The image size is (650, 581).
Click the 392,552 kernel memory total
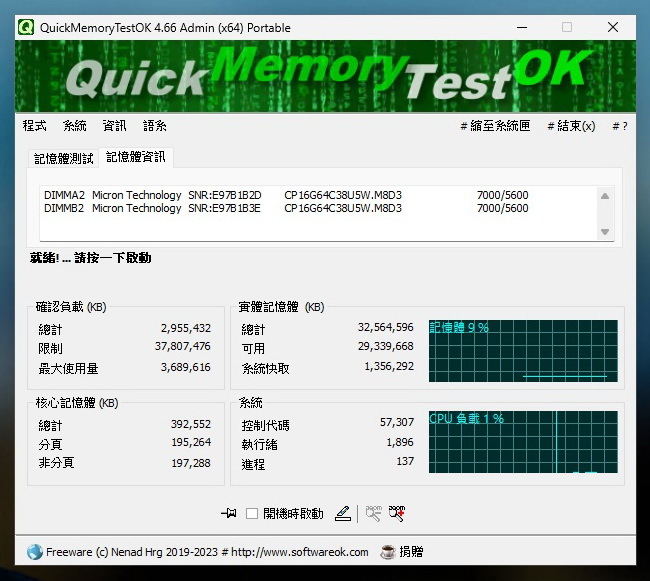point(191,424)
